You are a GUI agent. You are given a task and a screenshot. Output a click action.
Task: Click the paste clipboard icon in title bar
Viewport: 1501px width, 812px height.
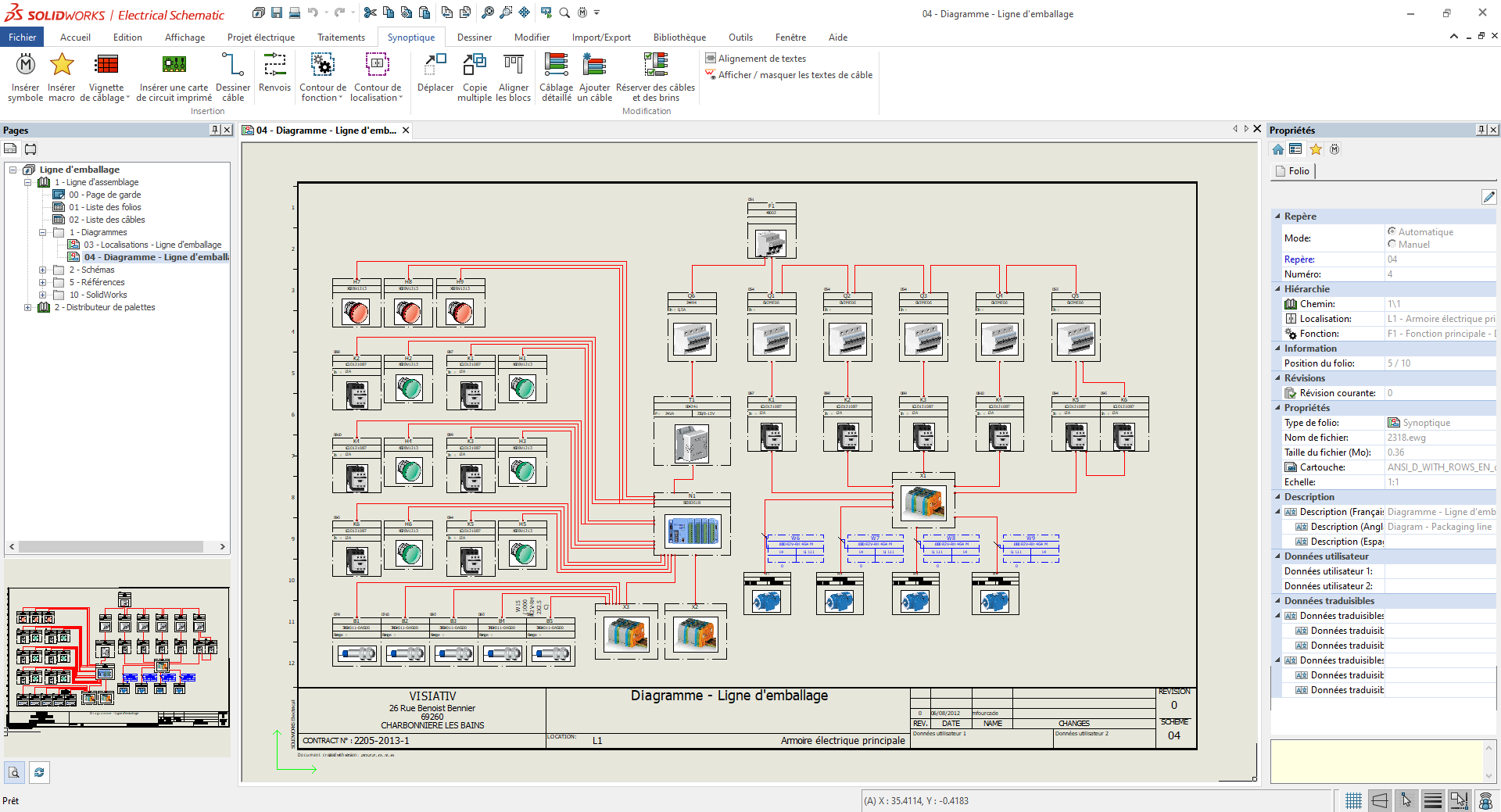425,13
